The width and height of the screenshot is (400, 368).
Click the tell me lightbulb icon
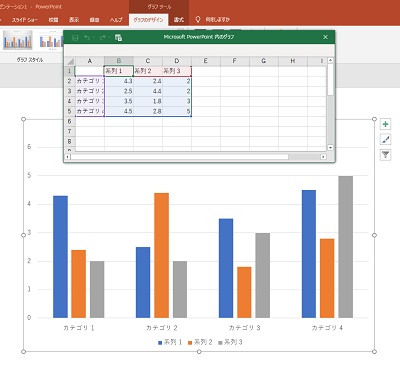[x=198, y=20]
